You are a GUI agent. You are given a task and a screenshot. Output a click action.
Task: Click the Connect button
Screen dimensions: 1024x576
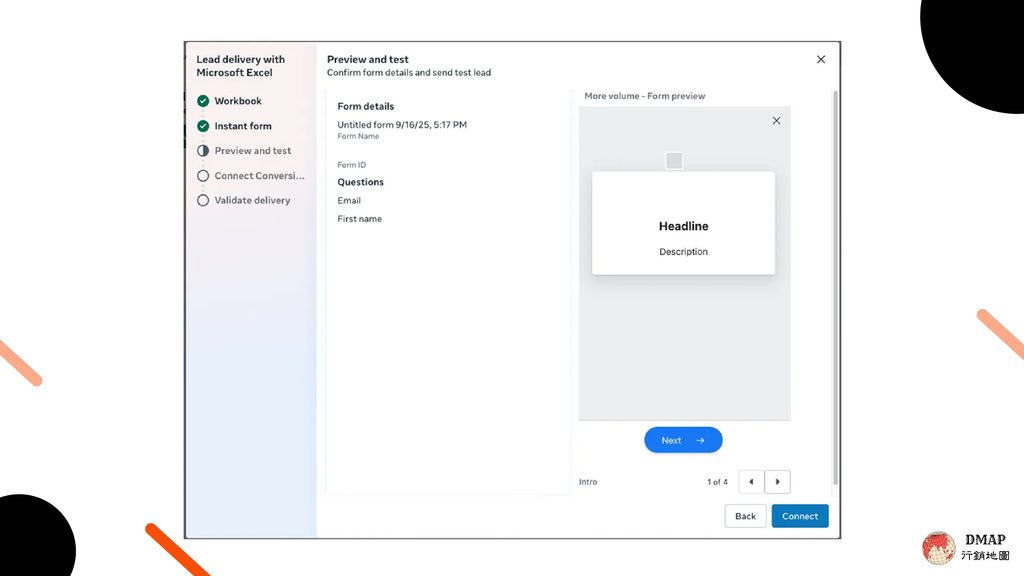pyautogui.click(x=800, y=516)
